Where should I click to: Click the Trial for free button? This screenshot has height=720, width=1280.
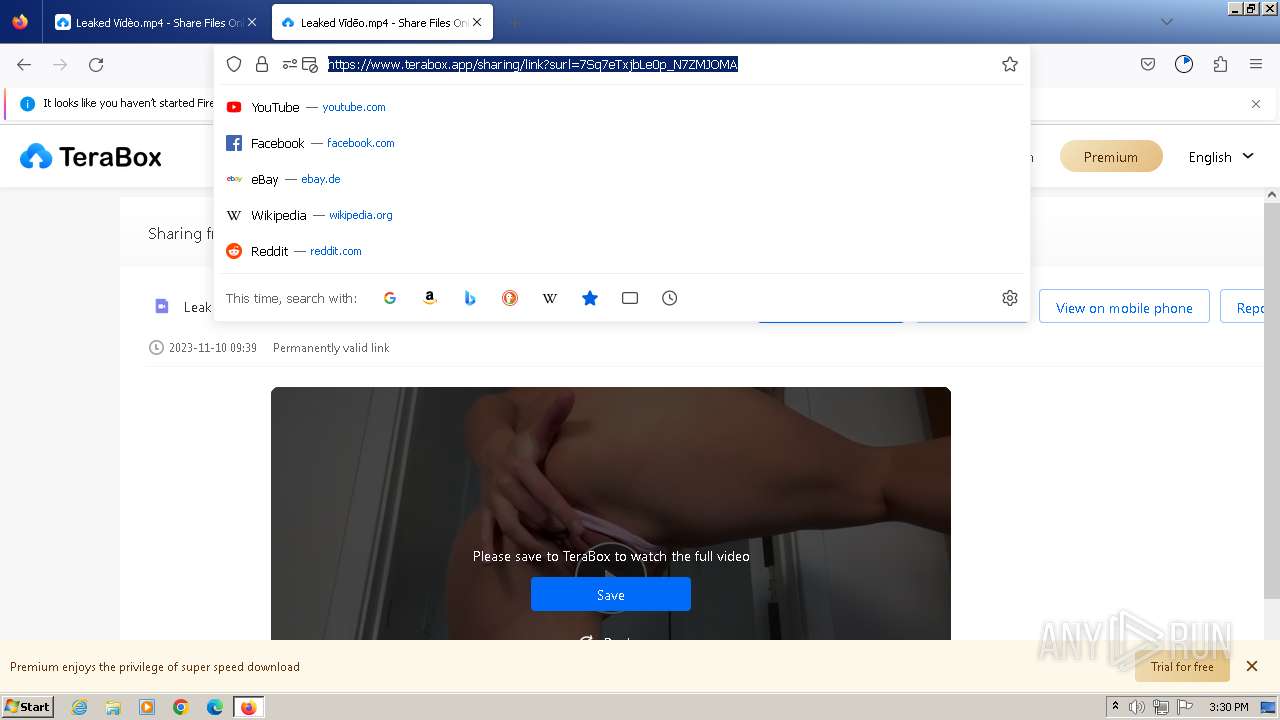click(x=1182, y=666)
